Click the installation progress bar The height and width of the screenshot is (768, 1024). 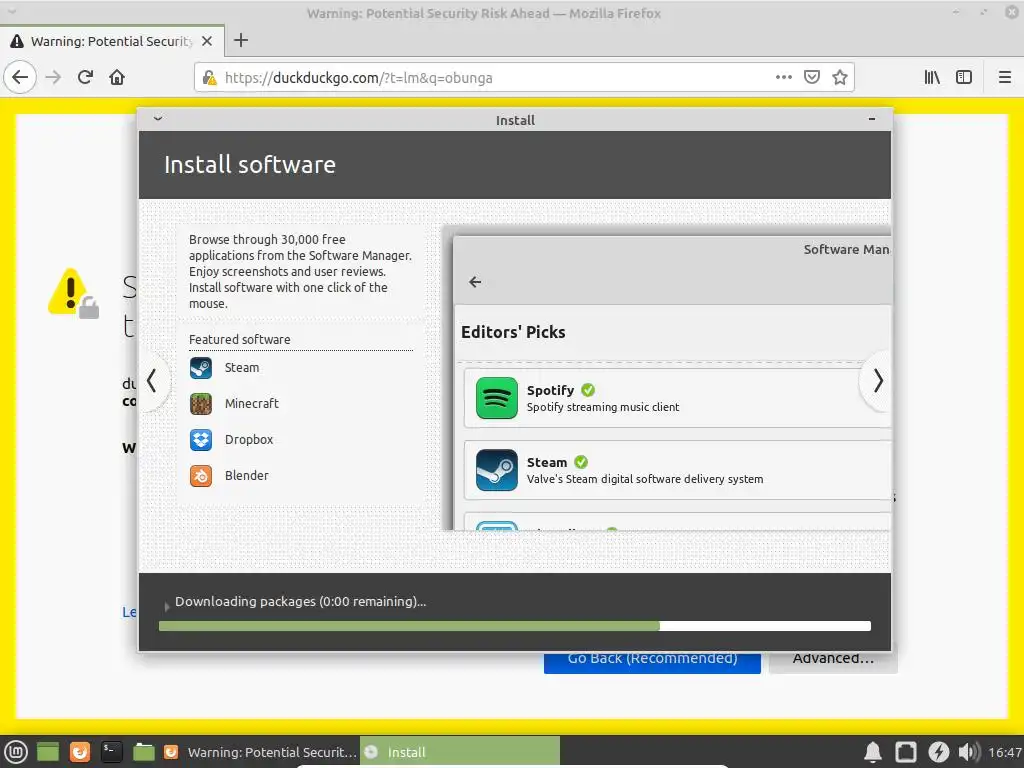tap(515, 626)
